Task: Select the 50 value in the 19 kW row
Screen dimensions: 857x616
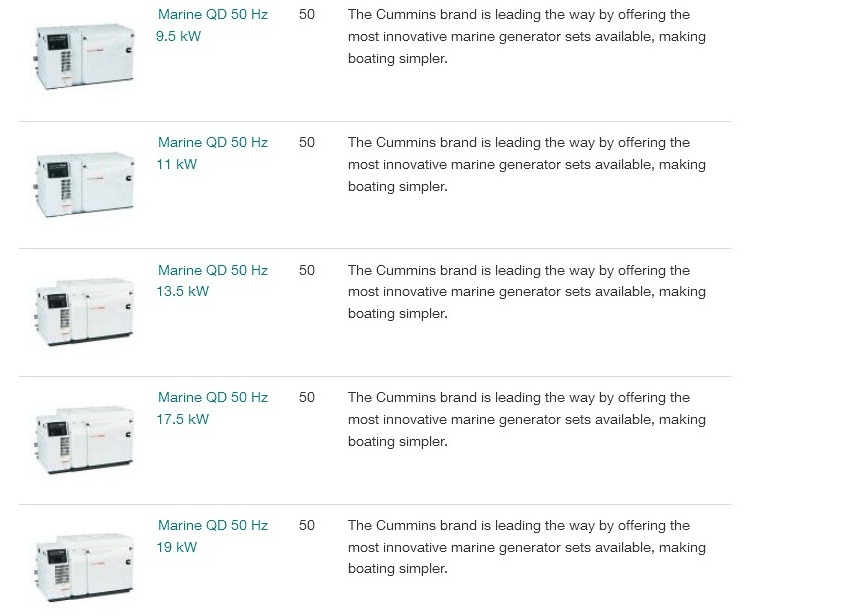Action: coord(307,526)
